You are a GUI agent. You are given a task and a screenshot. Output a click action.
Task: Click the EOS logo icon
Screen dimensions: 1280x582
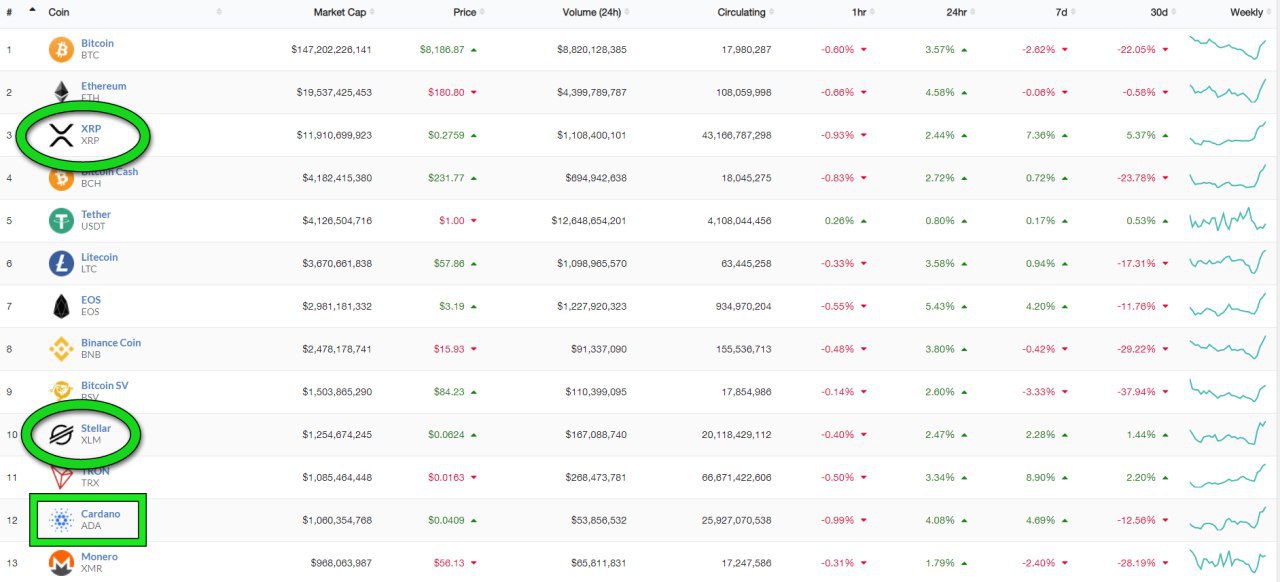[62, 306]
